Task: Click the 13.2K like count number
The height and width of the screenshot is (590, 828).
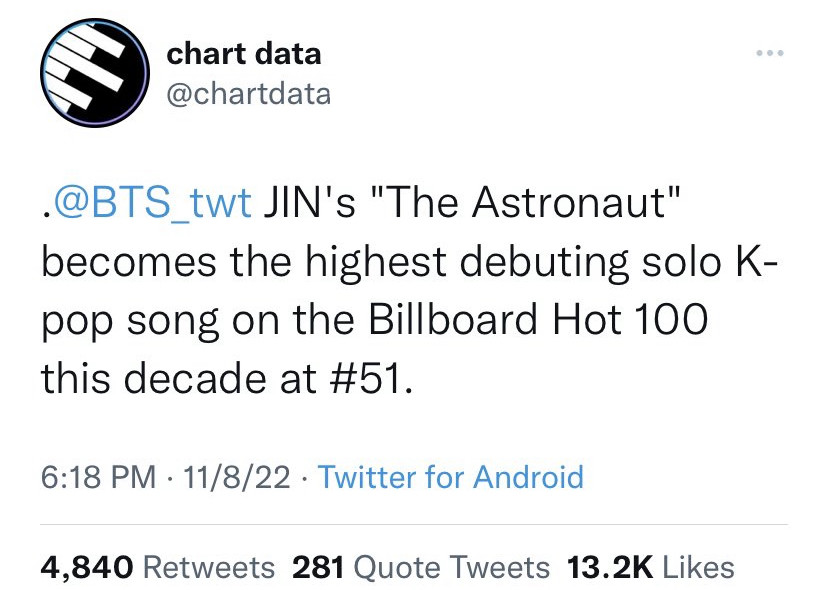Action: pyautogui.click(x=610, y=568)
